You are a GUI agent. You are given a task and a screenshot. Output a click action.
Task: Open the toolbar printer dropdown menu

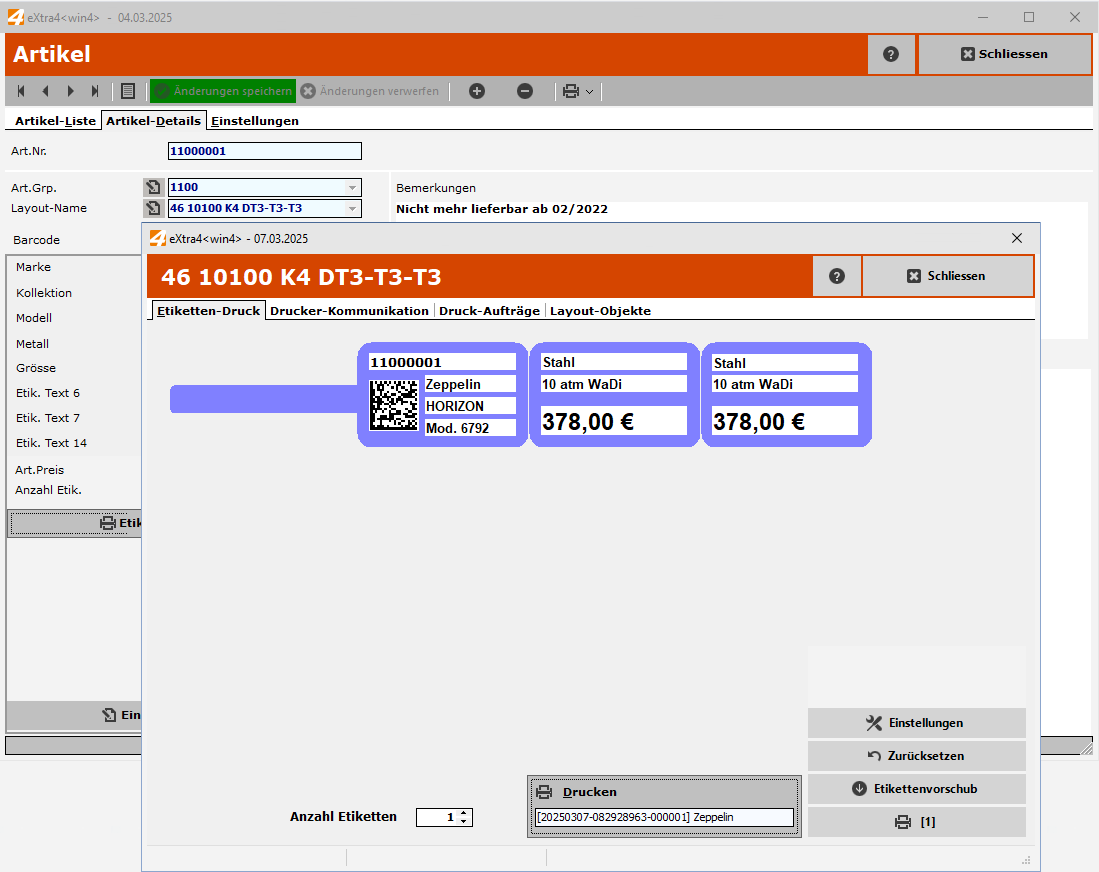[589, 92]
